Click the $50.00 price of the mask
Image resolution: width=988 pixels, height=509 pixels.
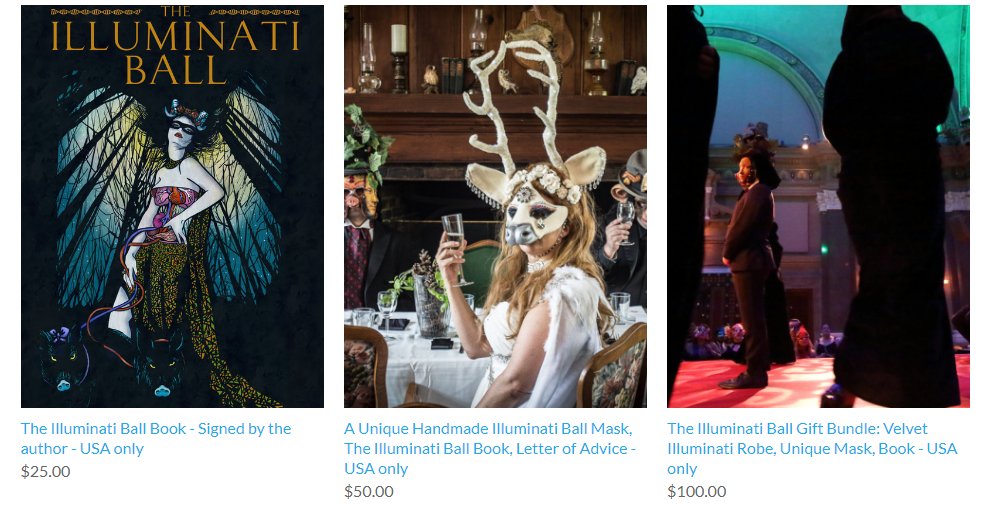pos(369,491)
